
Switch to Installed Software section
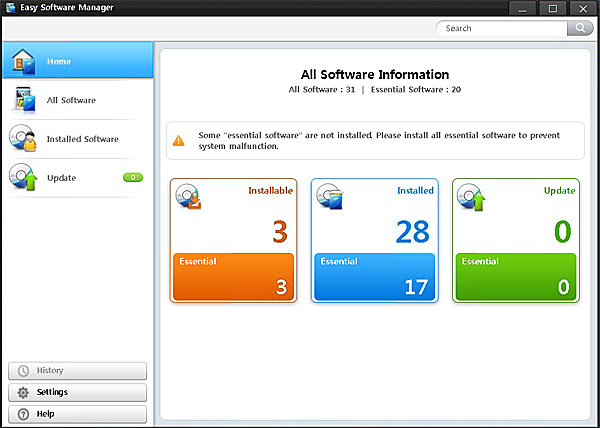[82, 139]
